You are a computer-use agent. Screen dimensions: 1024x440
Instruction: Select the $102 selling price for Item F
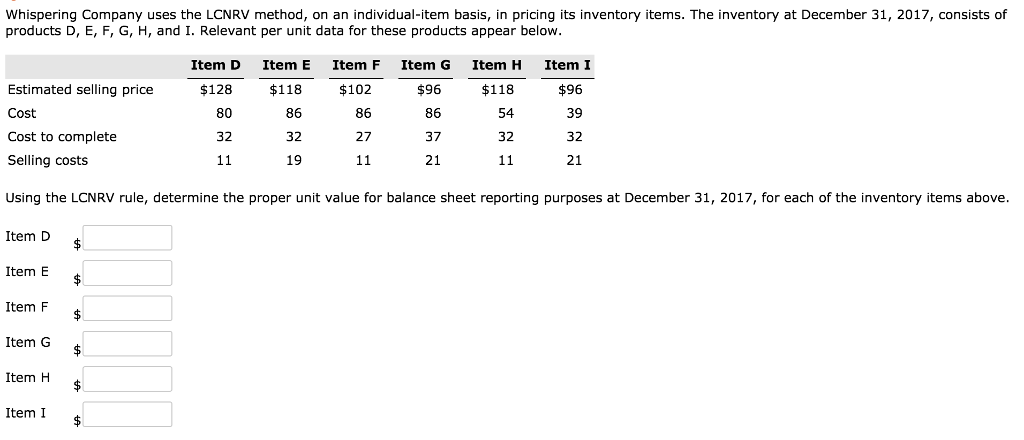pos(357,90)
